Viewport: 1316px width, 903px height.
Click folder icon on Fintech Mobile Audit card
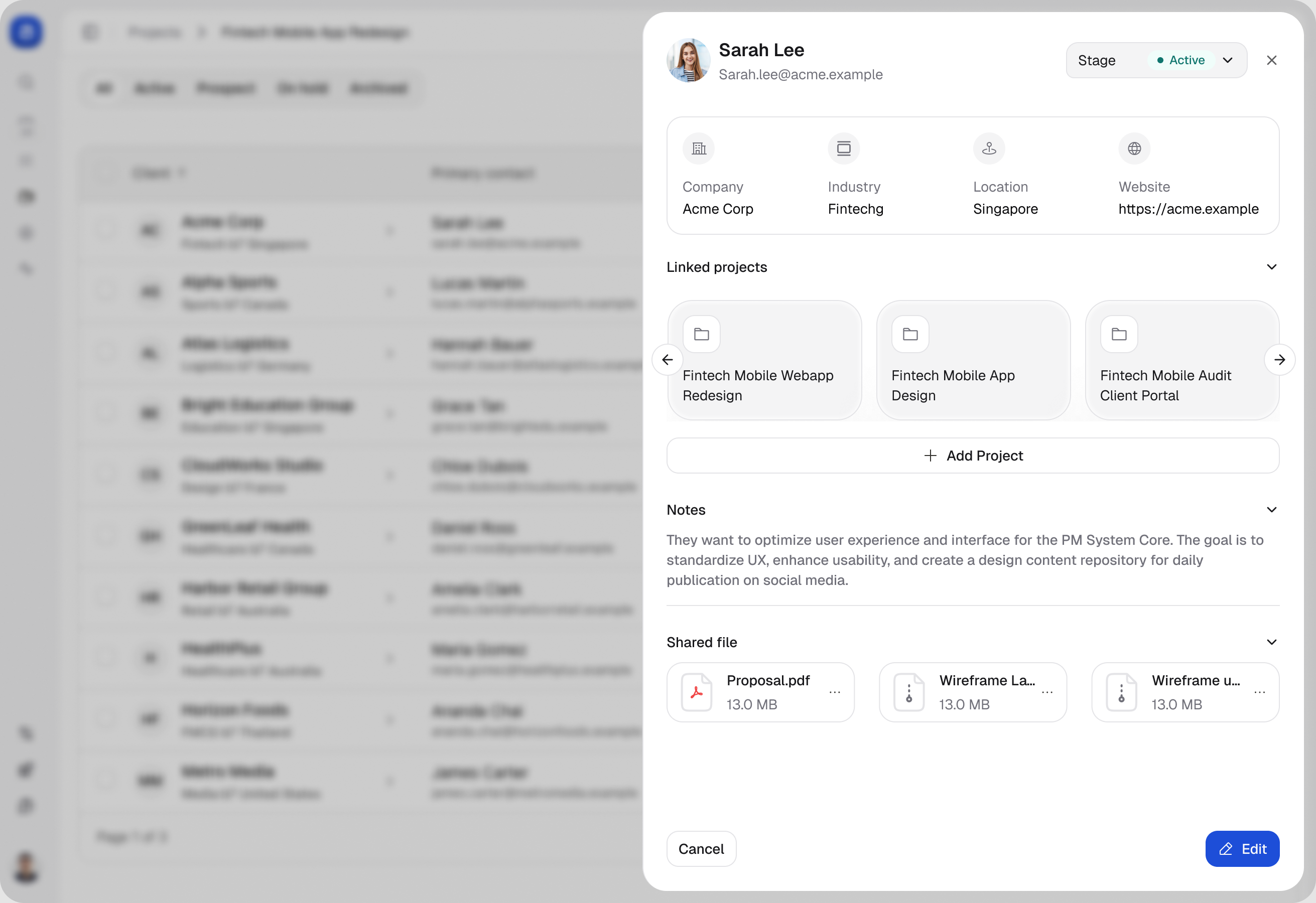tap(1119, 334)
